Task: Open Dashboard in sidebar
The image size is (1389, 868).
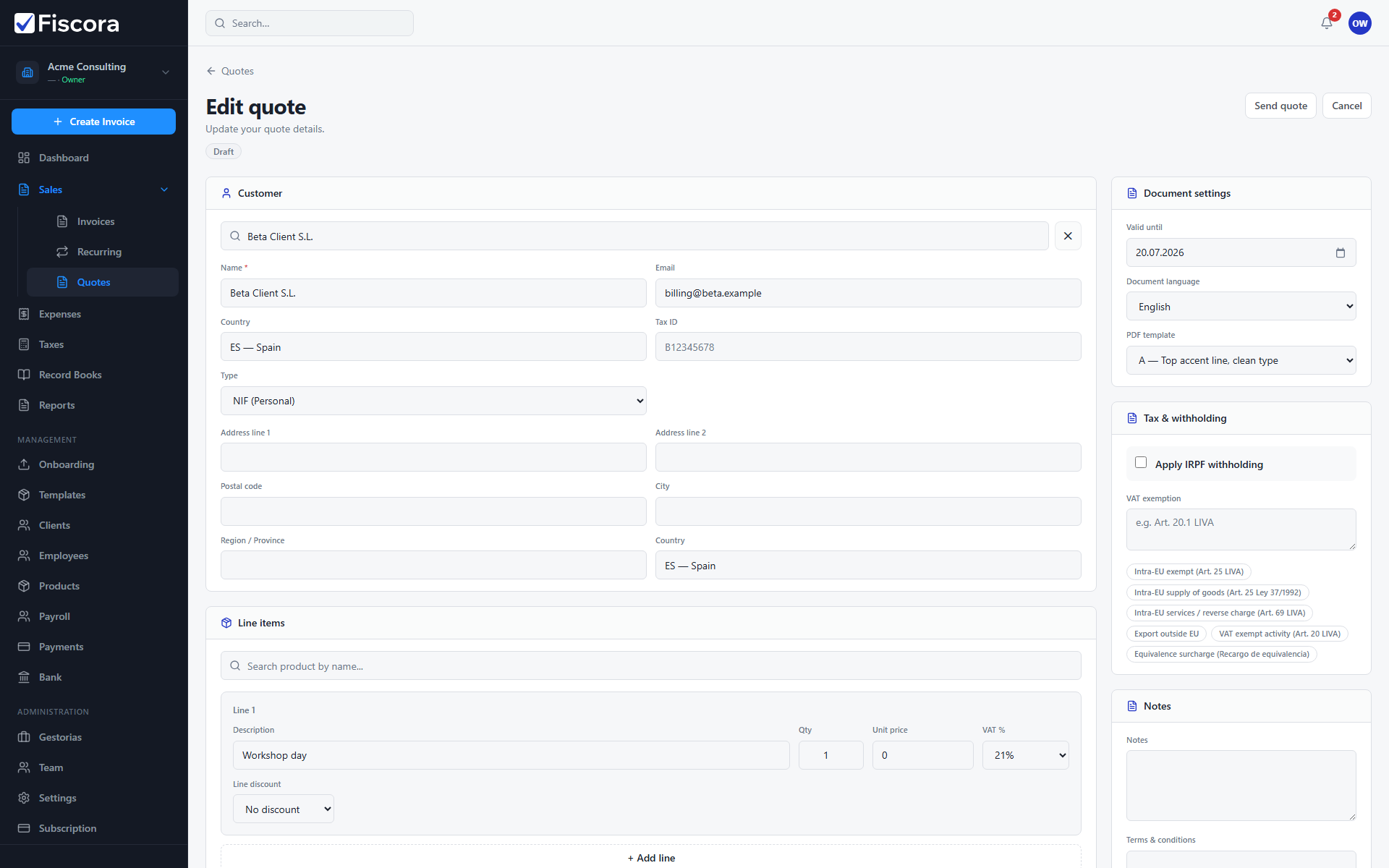Action: [x=94, y=158]
